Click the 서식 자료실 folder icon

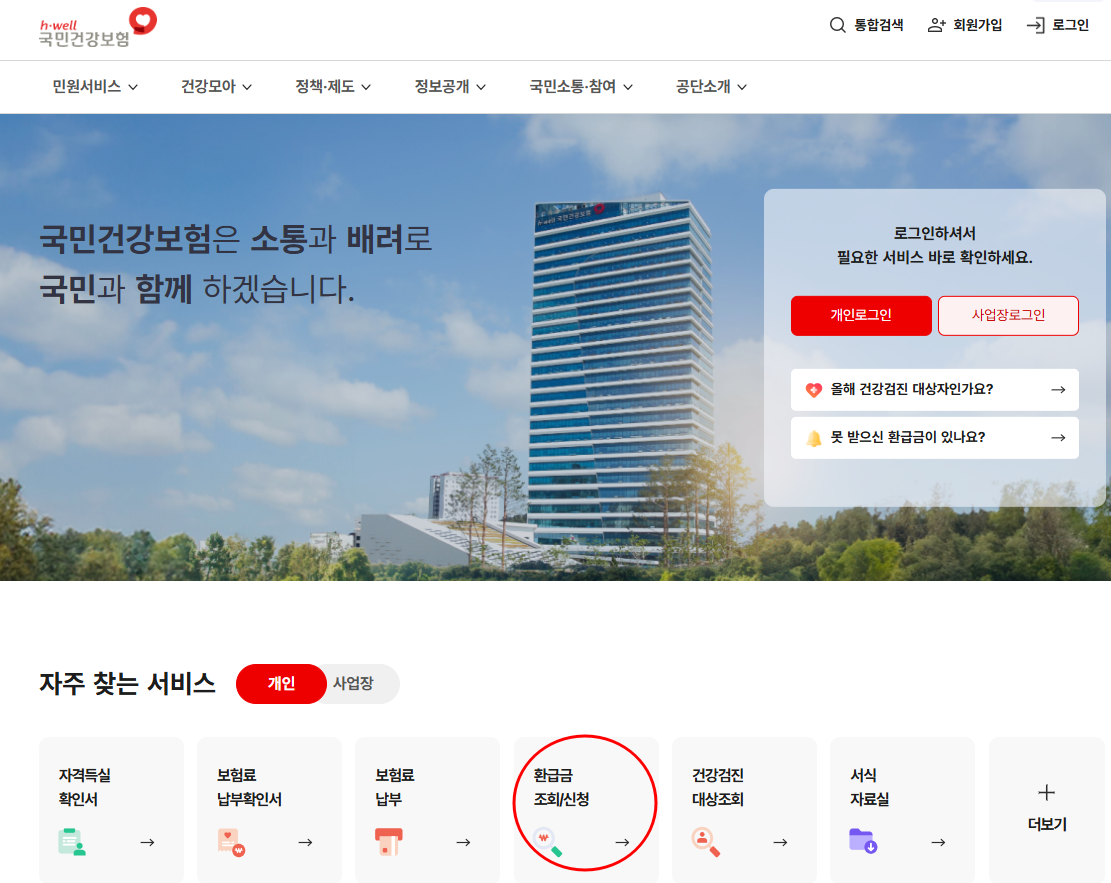[863, 841]
